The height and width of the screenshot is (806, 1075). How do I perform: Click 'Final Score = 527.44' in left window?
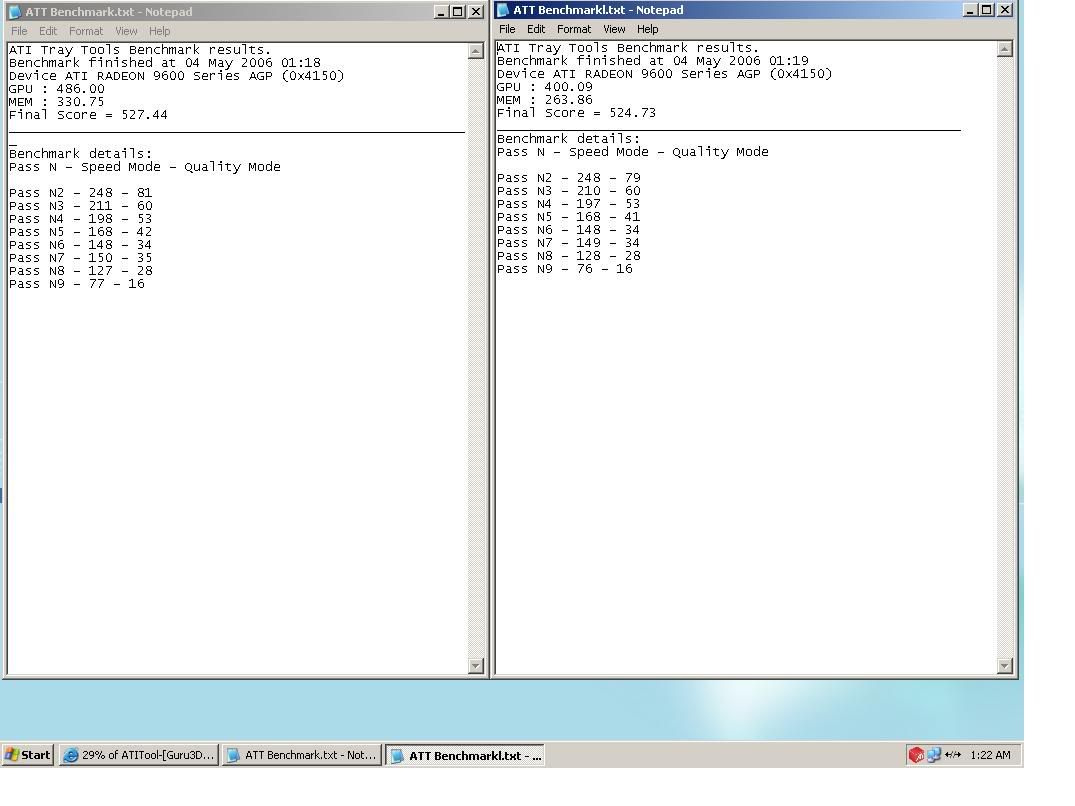tap(88, 114)
